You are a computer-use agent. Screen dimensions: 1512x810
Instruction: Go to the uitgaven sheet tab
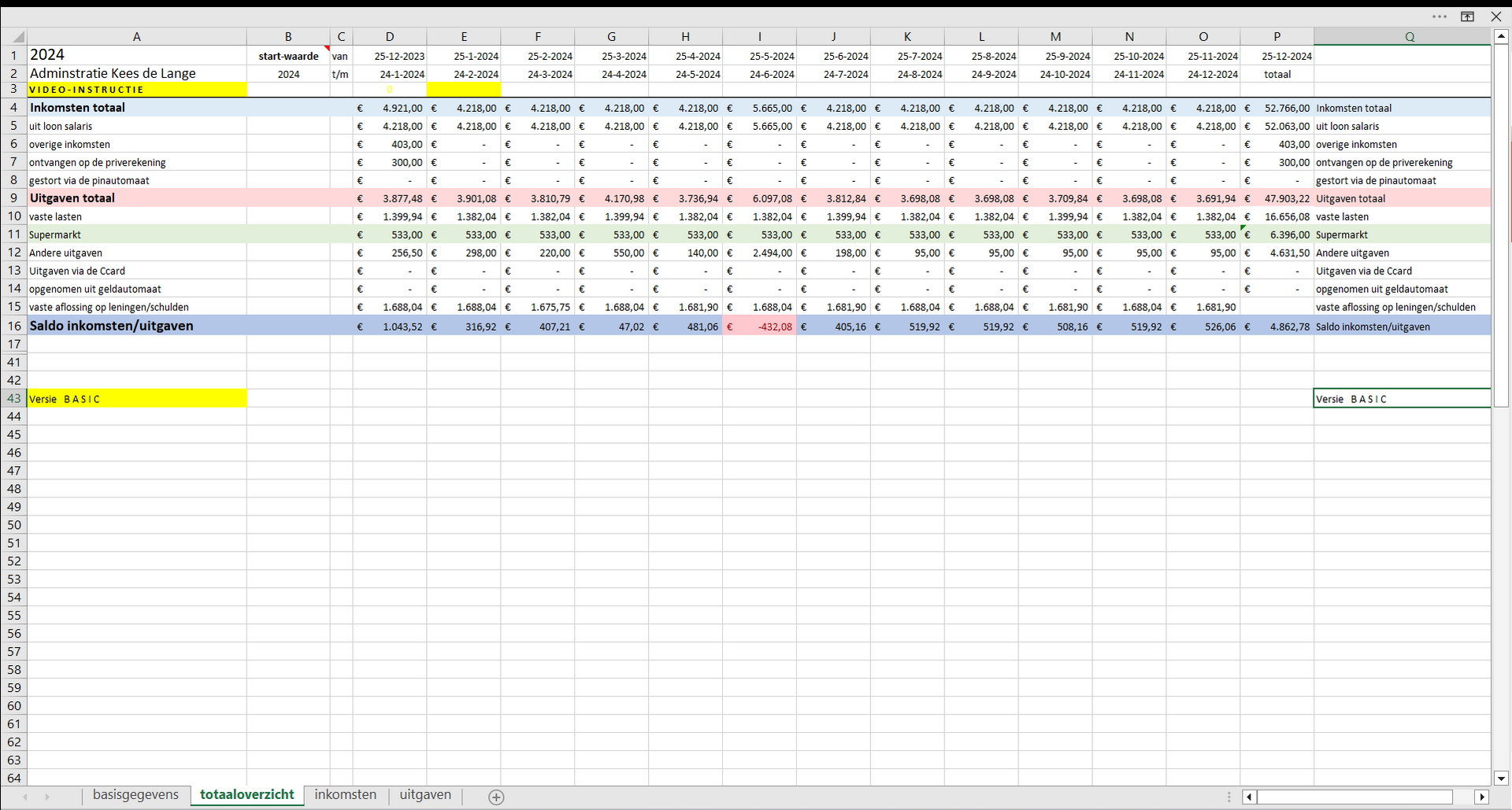coord(425,795)
